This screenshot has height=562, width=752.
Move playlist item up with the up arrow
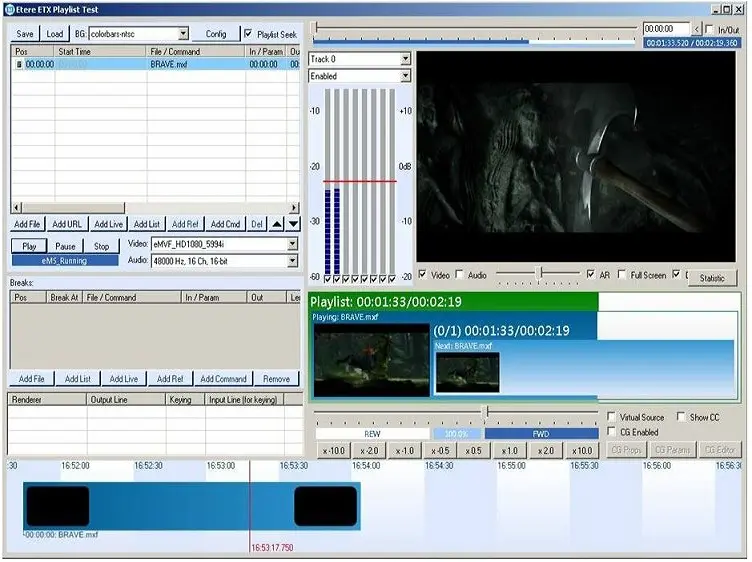(278, 224)
